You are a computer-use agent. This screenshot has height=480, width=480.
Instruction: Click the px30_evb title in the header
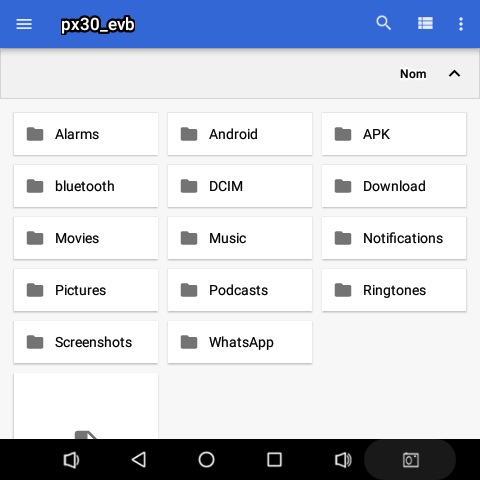click(x=98, y=25)
